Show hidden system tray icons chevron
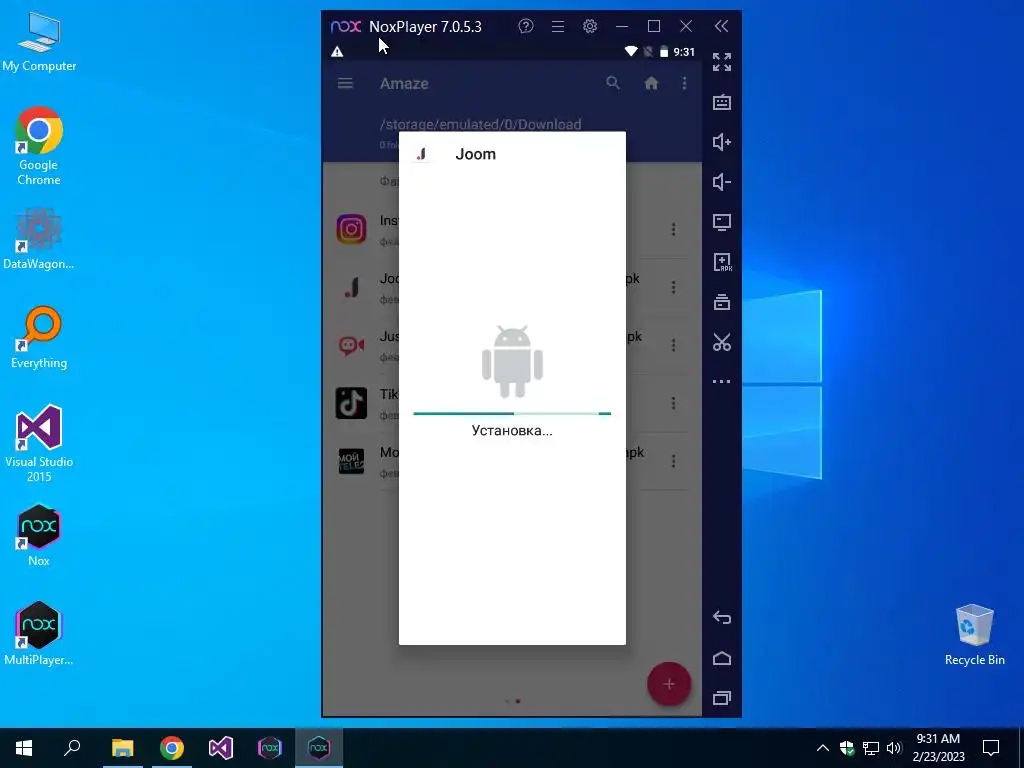This screenshot has height=768, width=1024. (823, 748)
